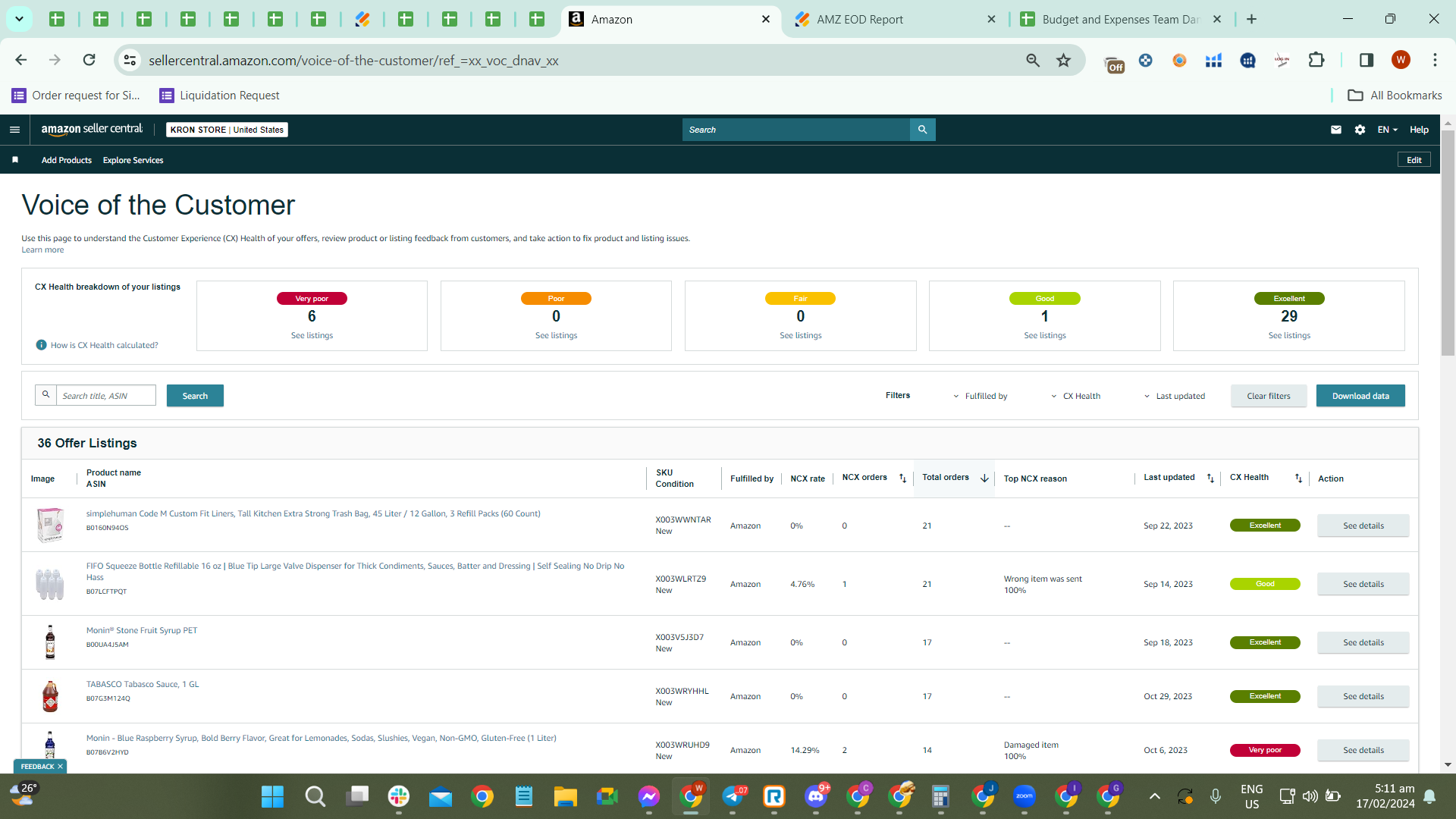1456x819 pixels.
Task: Click the Search button next to title search
Action: coord(195,396)
